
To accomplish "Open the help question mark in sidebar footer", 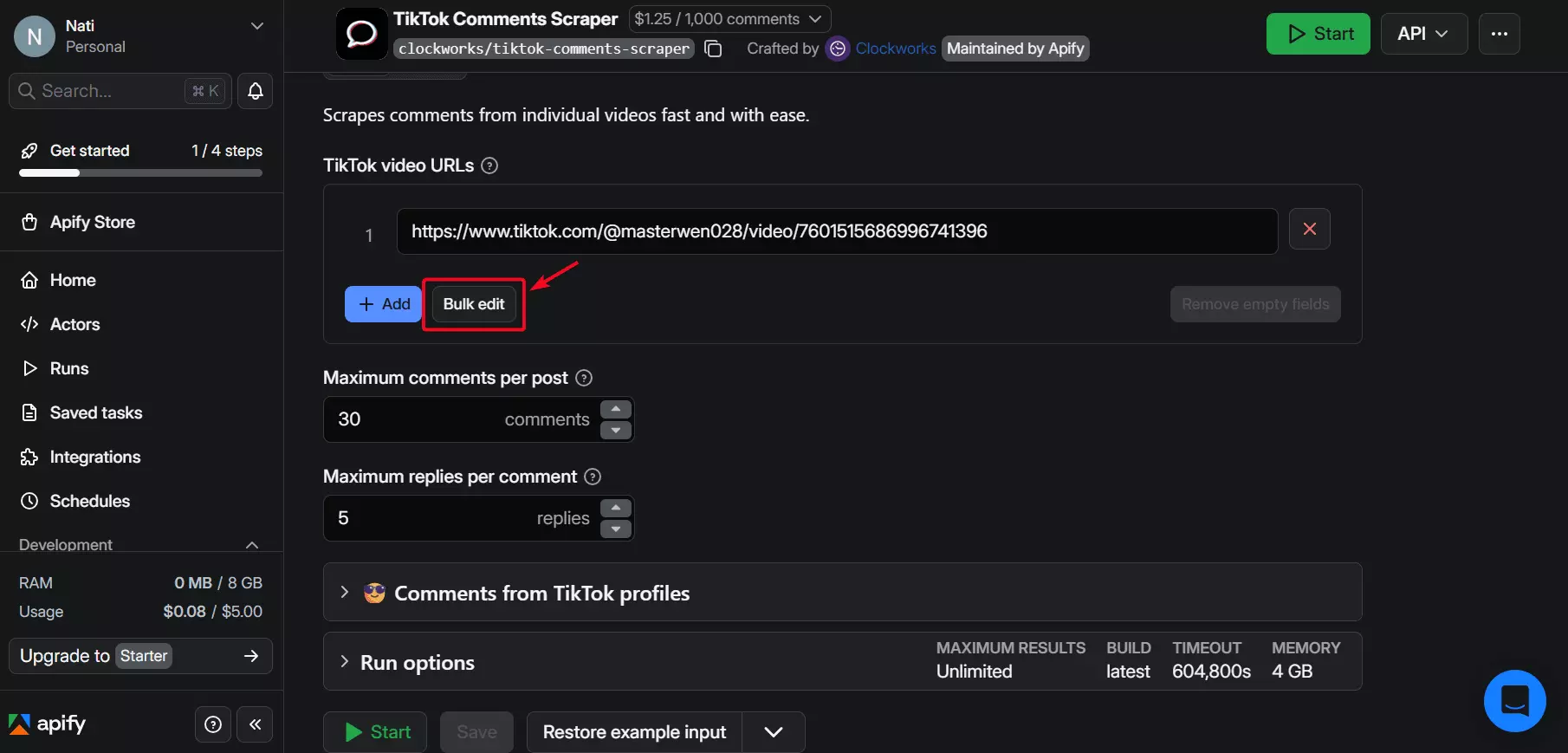I will click(213, 724).
